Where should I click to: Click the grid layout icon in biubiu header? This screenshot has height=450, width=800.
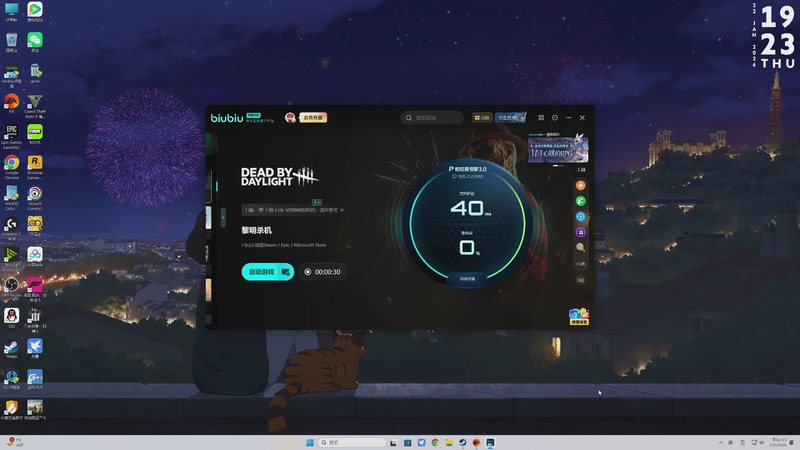coord(541,117)
